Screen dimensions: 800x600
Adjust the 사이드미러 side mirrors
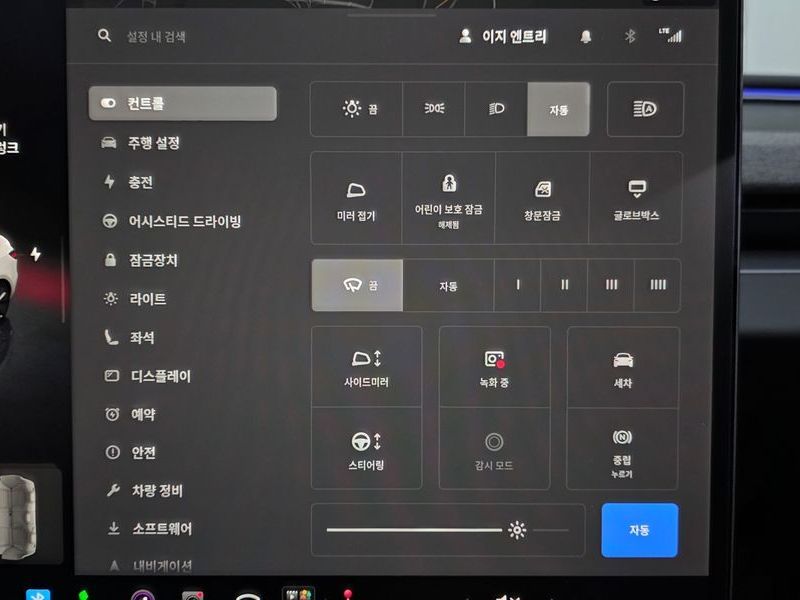click(x=366, y=367)
